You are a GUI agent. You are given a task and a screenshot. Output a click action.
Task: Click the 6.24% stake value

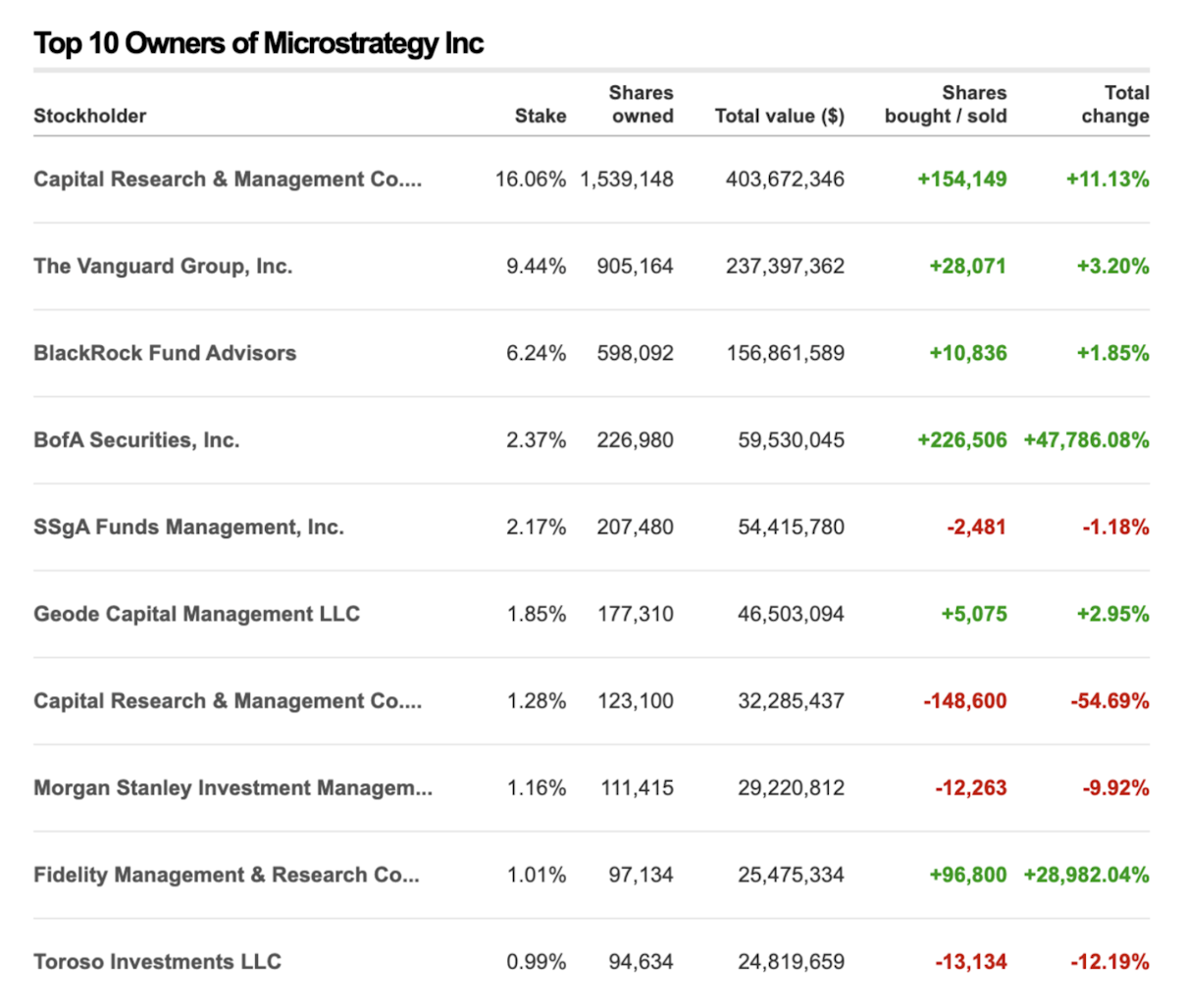(537, 353)
